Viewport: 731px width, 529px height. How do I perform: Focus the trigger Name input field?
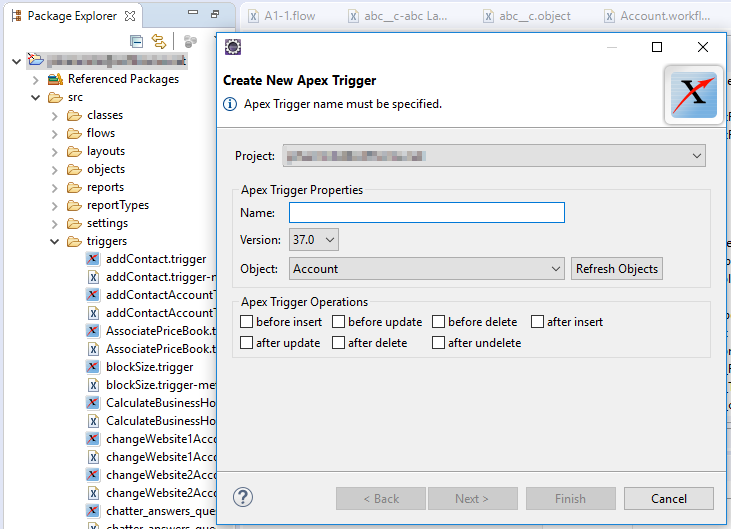(427, 213)
